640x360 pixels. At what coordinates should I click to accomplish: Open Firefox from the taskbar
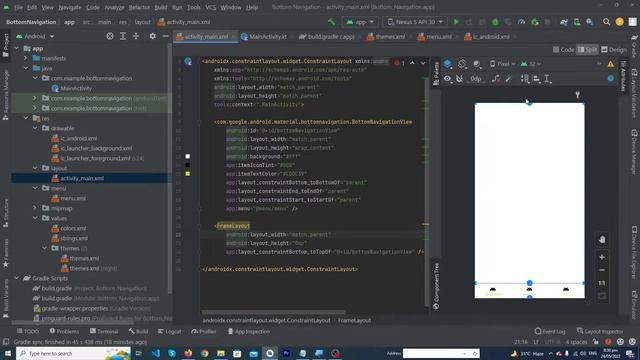(x=188, y=353)
